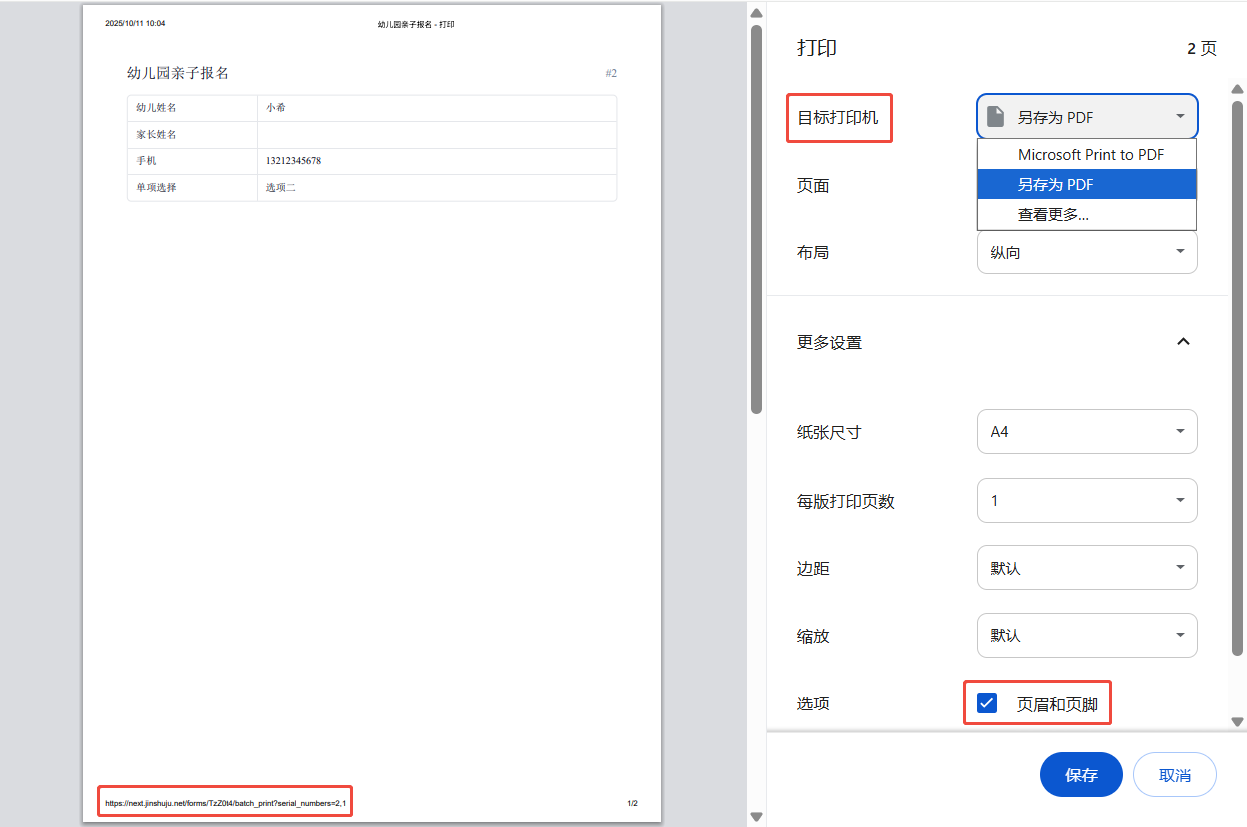The height and width of the screenshot is (827, 1247).
Task: Click preview scrollbar down arrow
Action: [757, 816]
